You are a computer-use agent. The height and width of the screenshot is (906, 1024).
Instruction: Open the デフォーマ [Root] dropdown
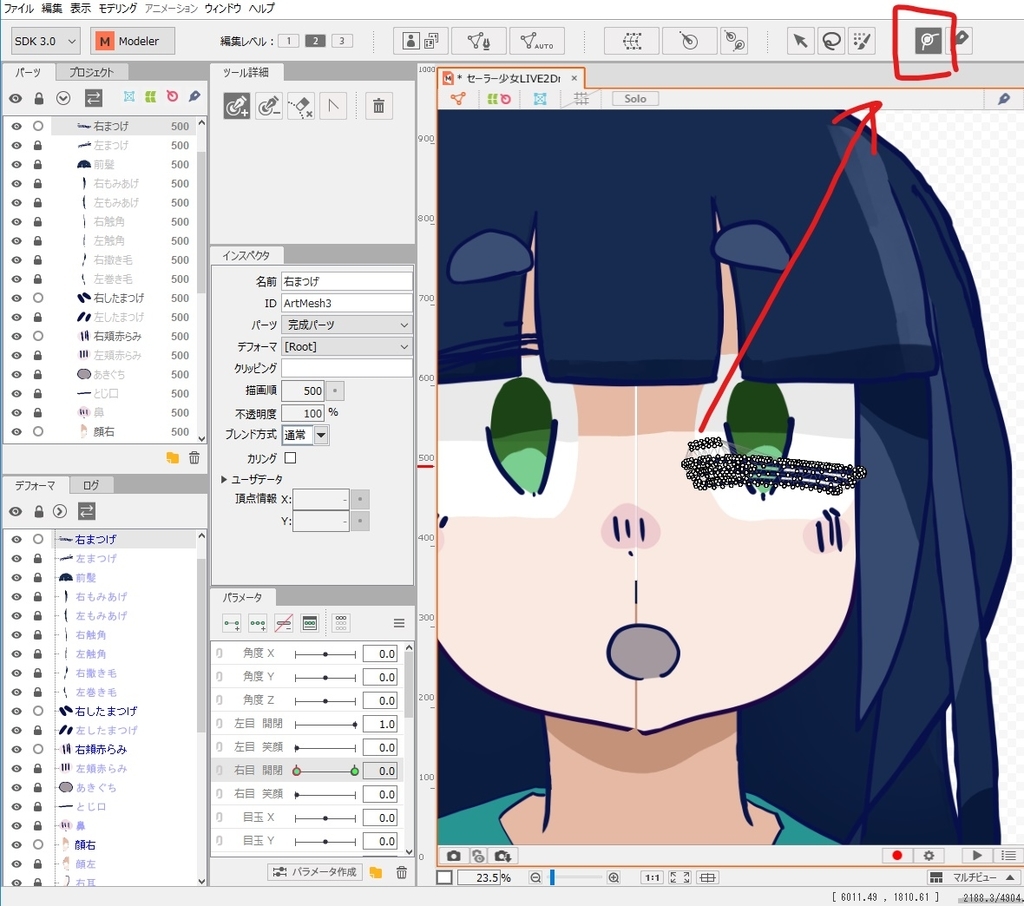point(347,346)
